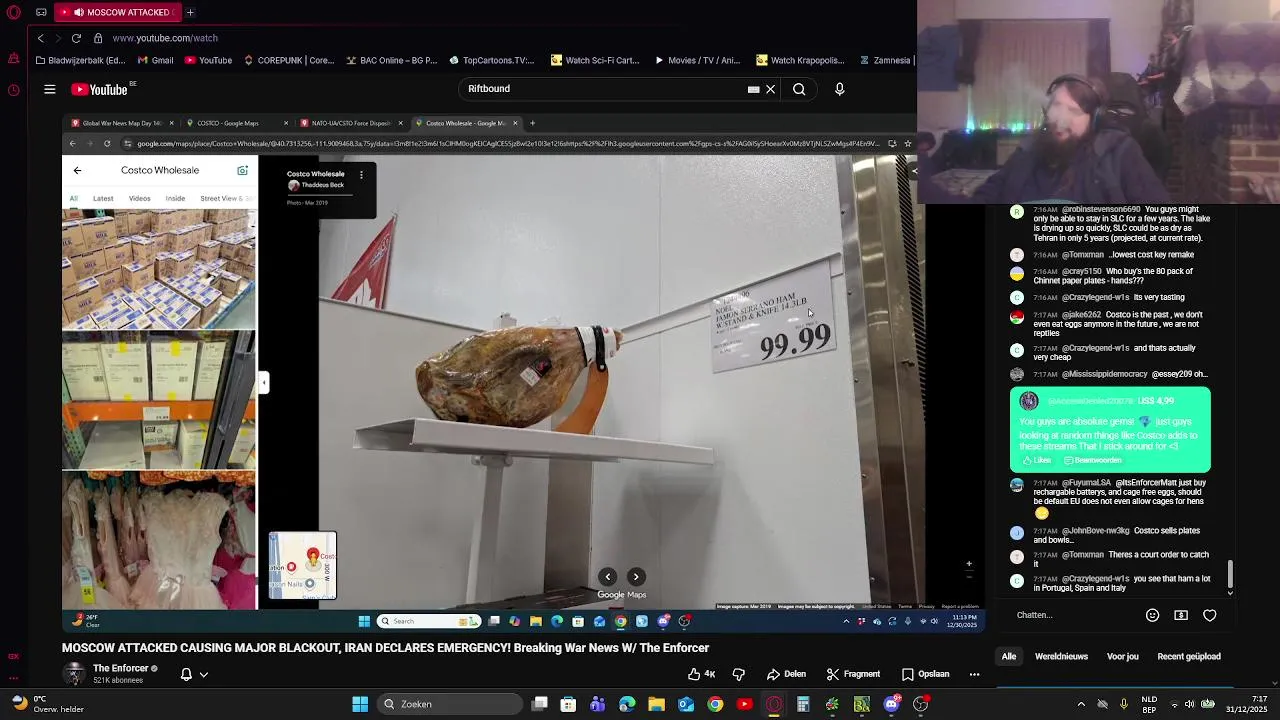Select the Alle filter chip
The height and width of the screenshot is (720, 1280).
(1009, 657)
